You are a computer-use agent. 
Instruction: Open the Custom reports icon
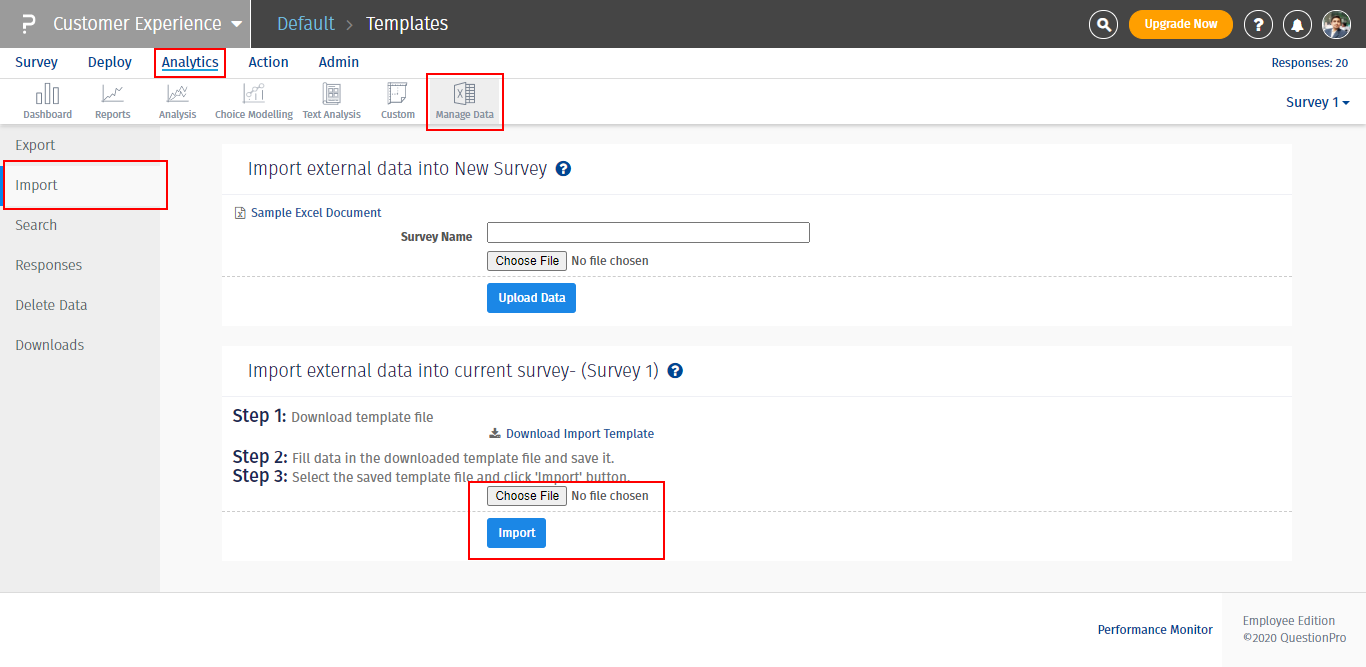(397, 96)
